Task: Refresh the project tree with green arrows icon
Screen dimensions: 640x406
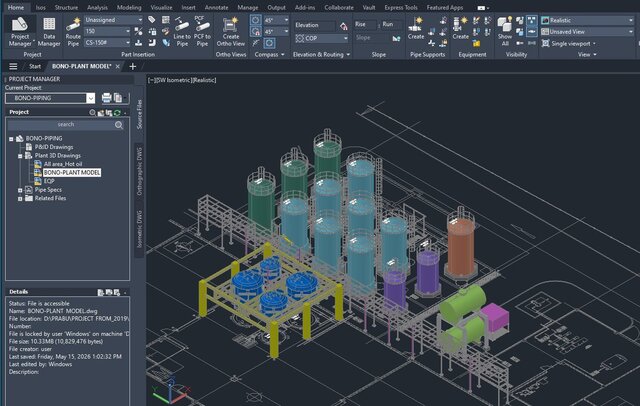Action: tap(117, 113)
